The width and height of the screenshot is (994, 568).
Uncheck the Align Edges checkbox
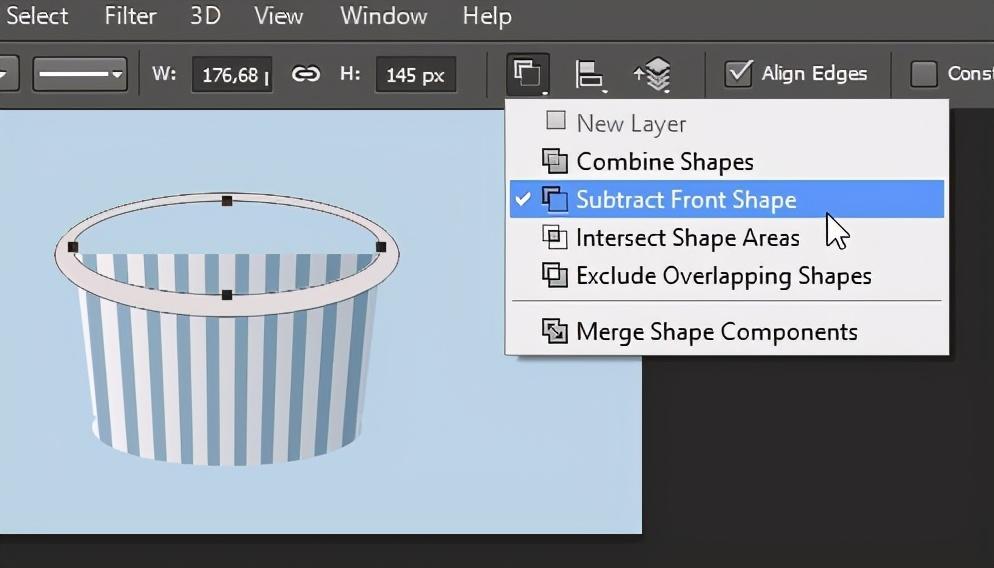739,74
